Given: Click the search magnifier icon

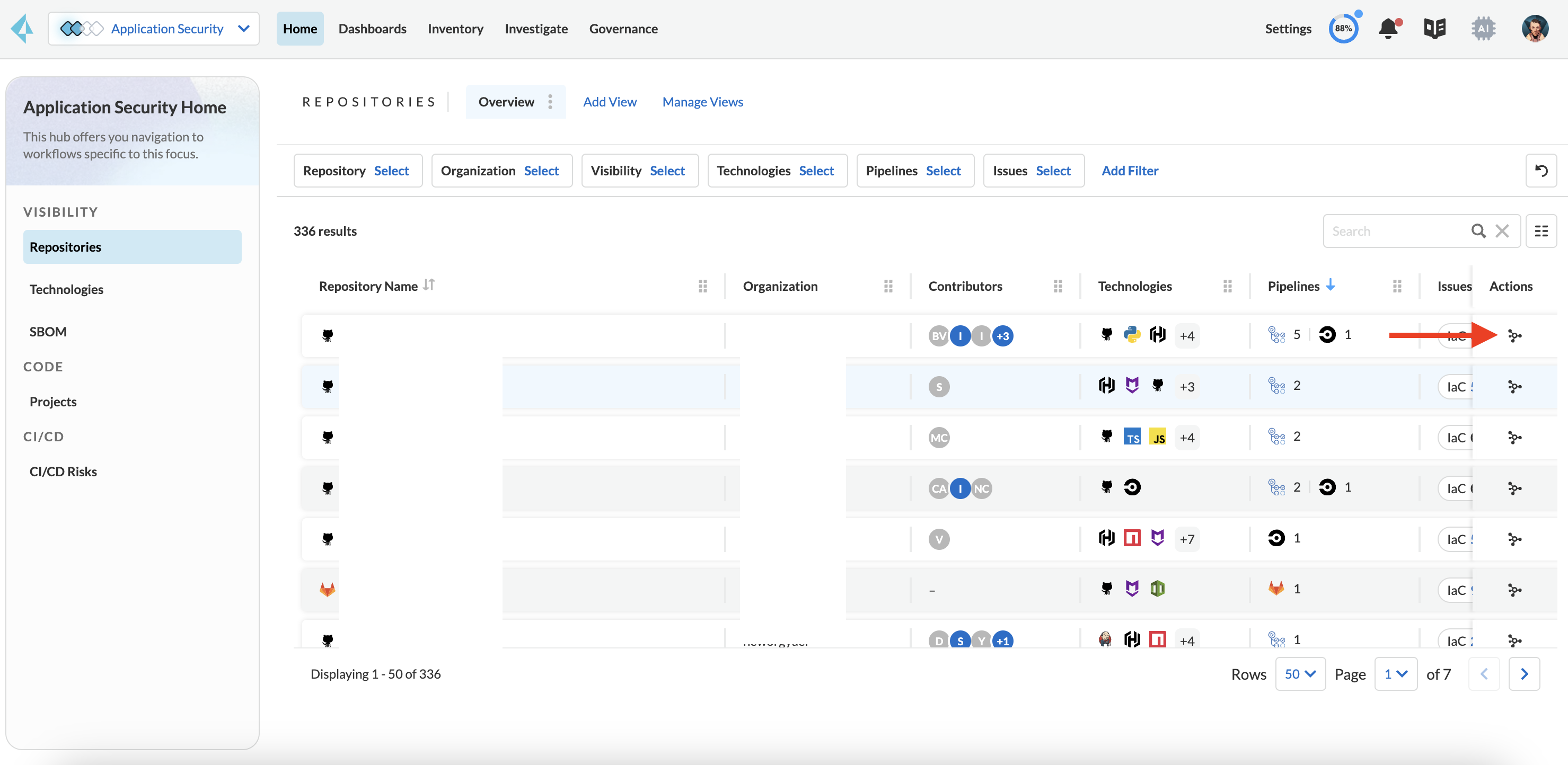Looking at the screenshot, I should [1478, 231].
